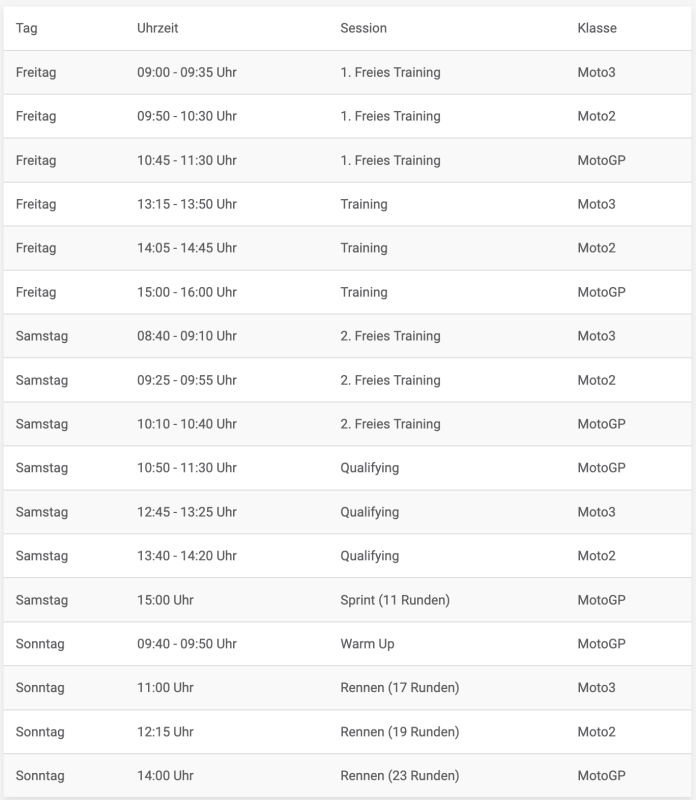Select the 10:45 - 11:30 Uhr Freitag row
696x800 pixels.
pos(347,160)
